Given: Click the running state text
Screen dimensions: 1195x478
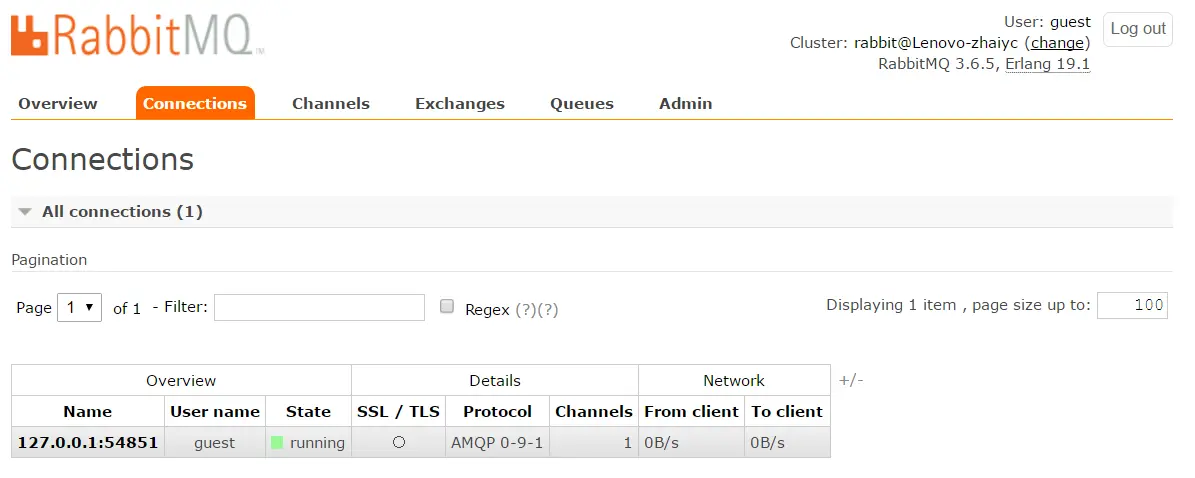Looking at the screenshot, I should pyautogui.click(x=317, y=442).
